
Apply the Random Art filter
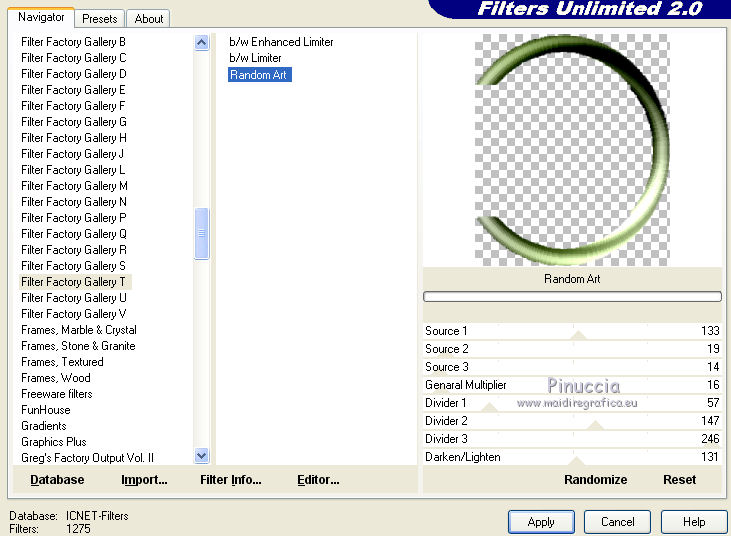(541, 522)
